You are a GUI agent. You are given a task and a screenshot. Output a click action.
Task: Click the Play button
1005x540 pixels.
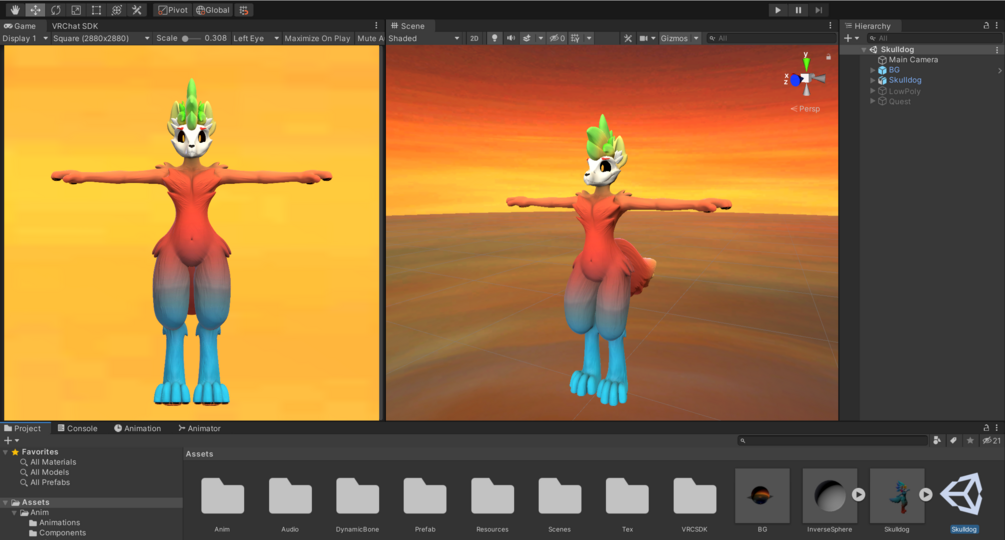[x=777, y=10]
